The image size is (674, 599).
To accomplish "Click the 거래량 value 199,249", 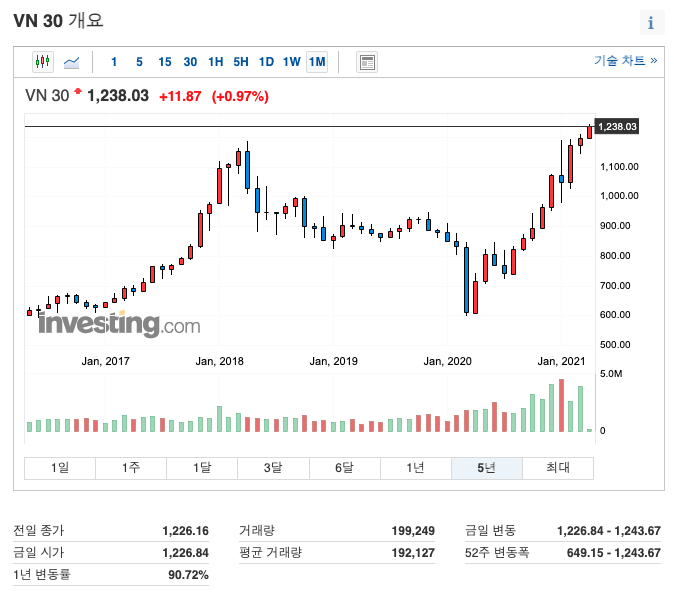I will click(413, 531).
